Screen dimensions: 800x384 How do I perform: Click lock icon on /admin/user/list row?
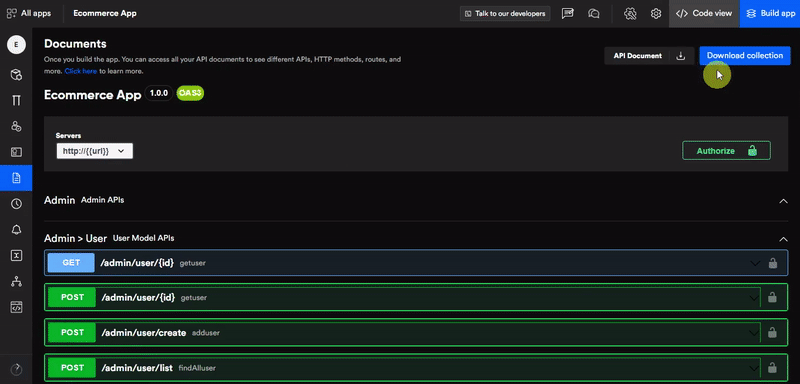click(772, 367)
